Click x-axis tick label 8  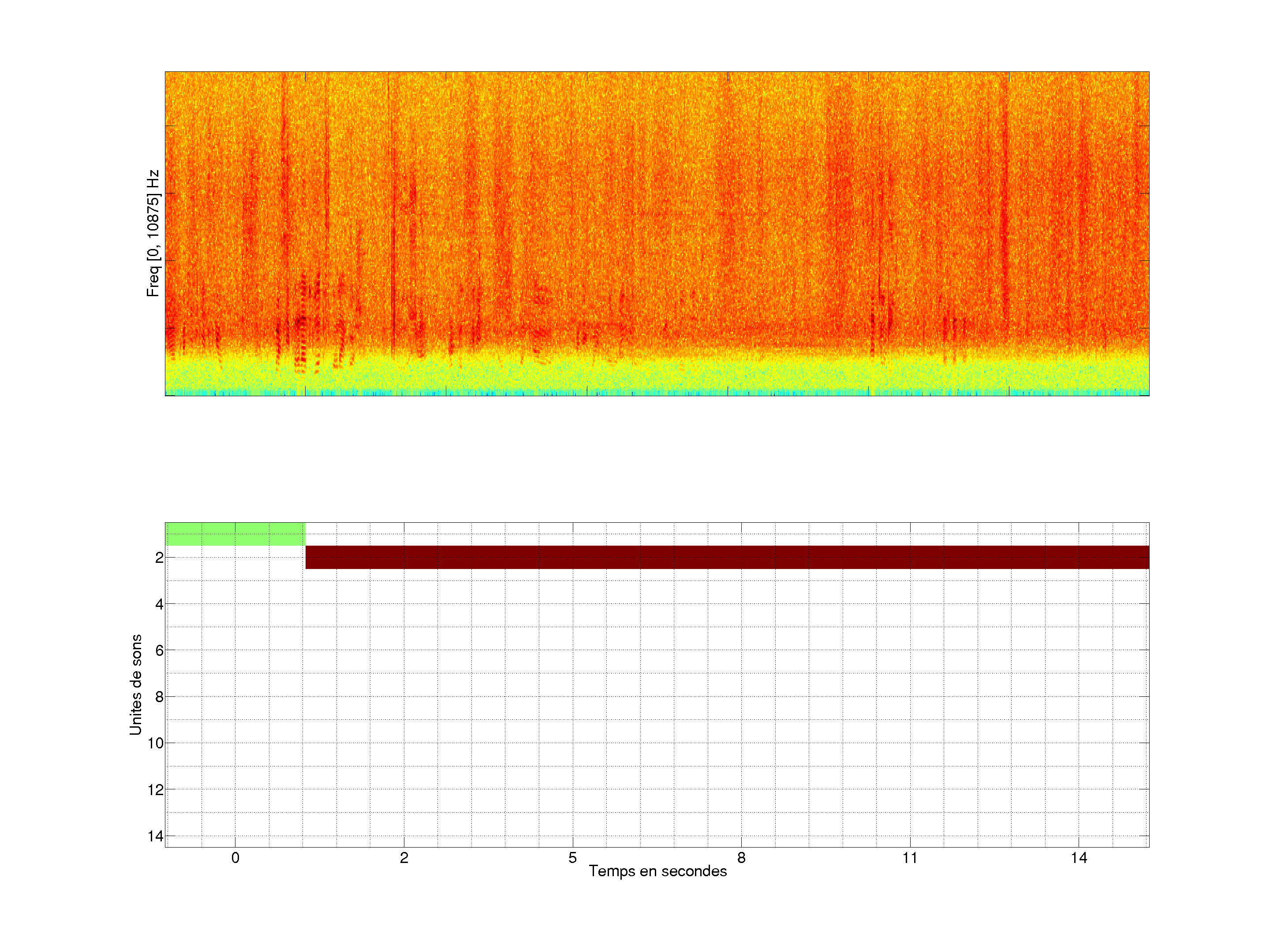point(741,858)
